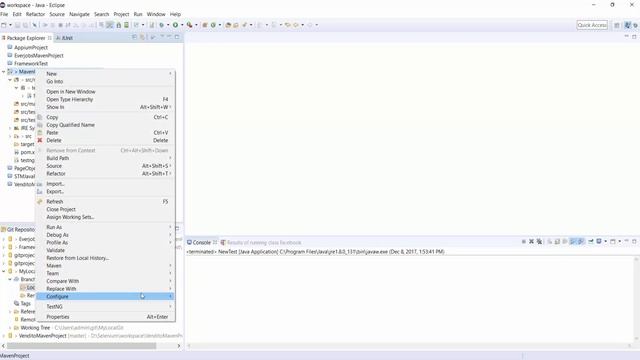The width and height of the screenshot is (640, 360).
Task: Click the Remove Launch X console icon
Action: (531, 242)
